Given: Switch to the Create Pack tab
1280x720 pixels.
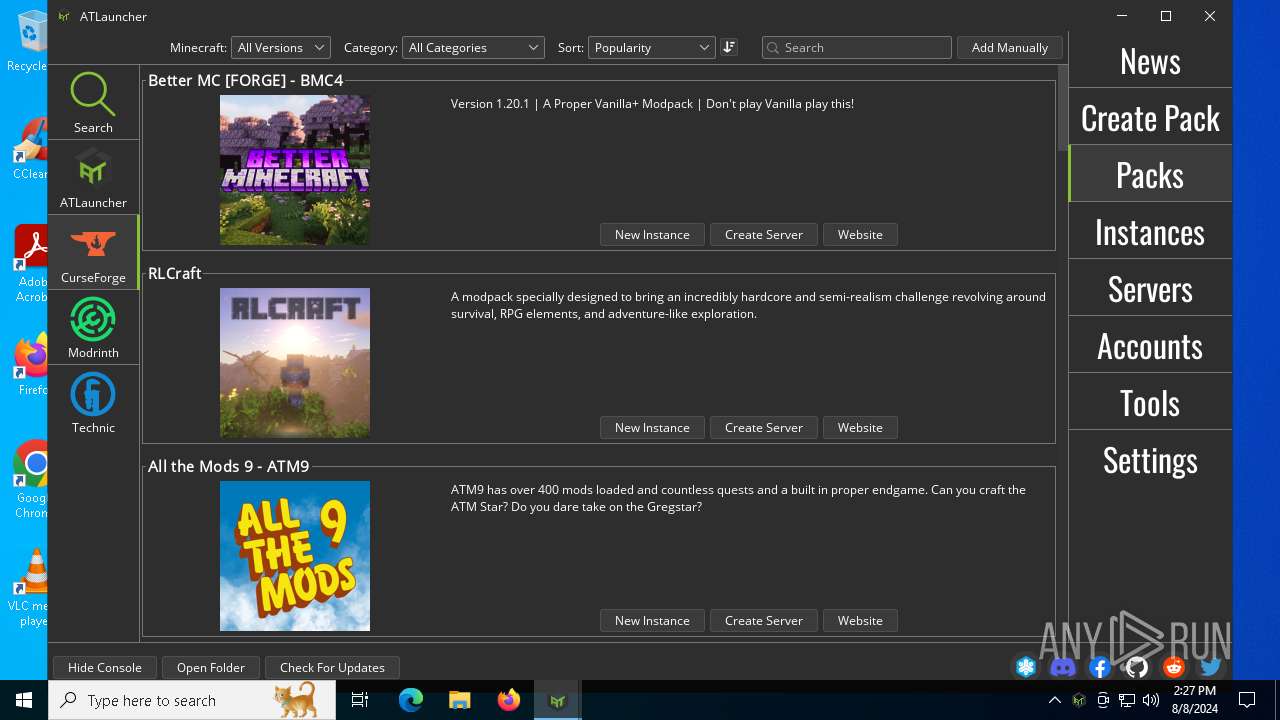Looking at the screenshot, I should 1150,118.
